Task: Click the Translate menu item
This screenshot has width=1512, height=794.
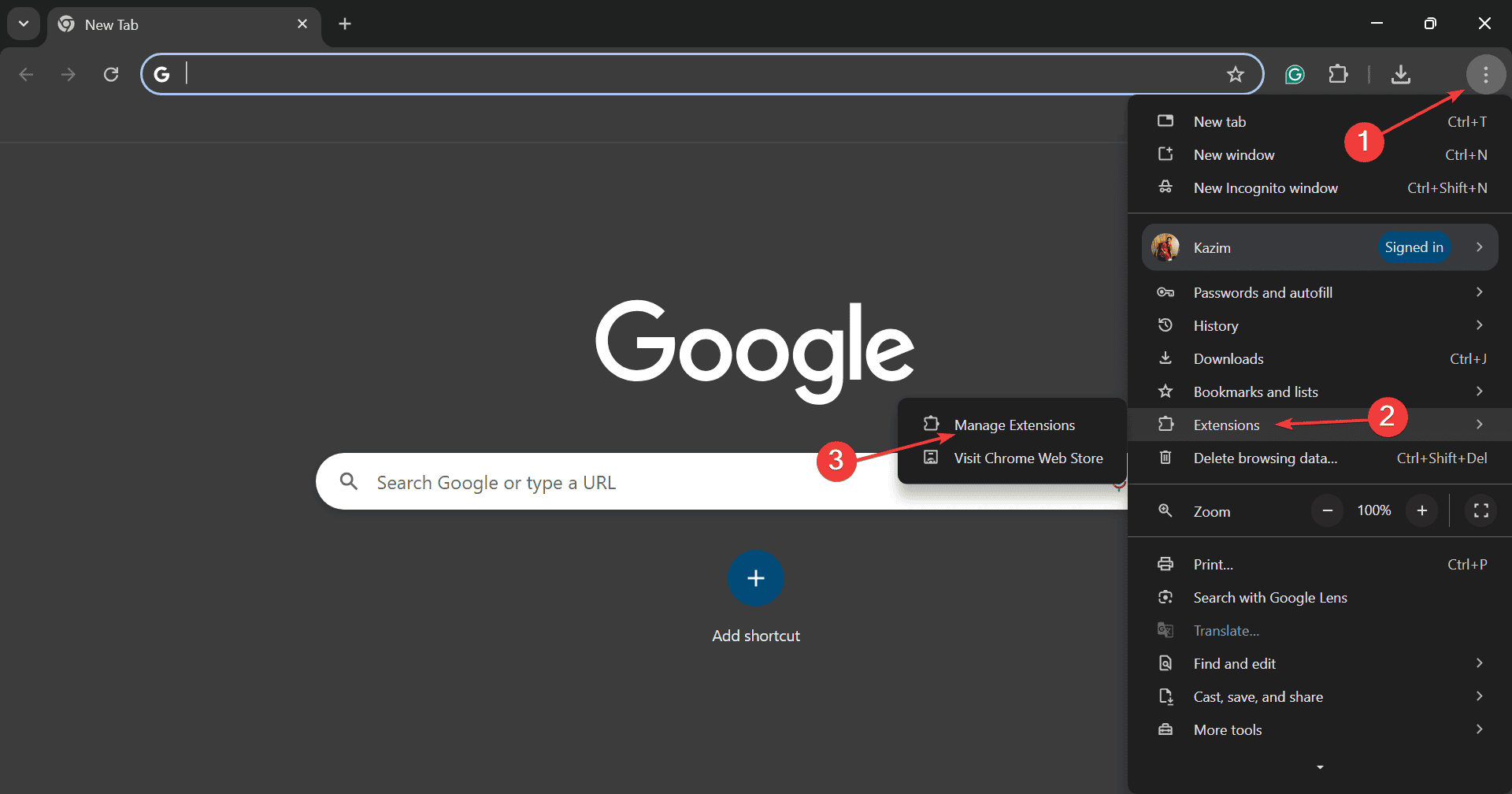Action: 1321,630
